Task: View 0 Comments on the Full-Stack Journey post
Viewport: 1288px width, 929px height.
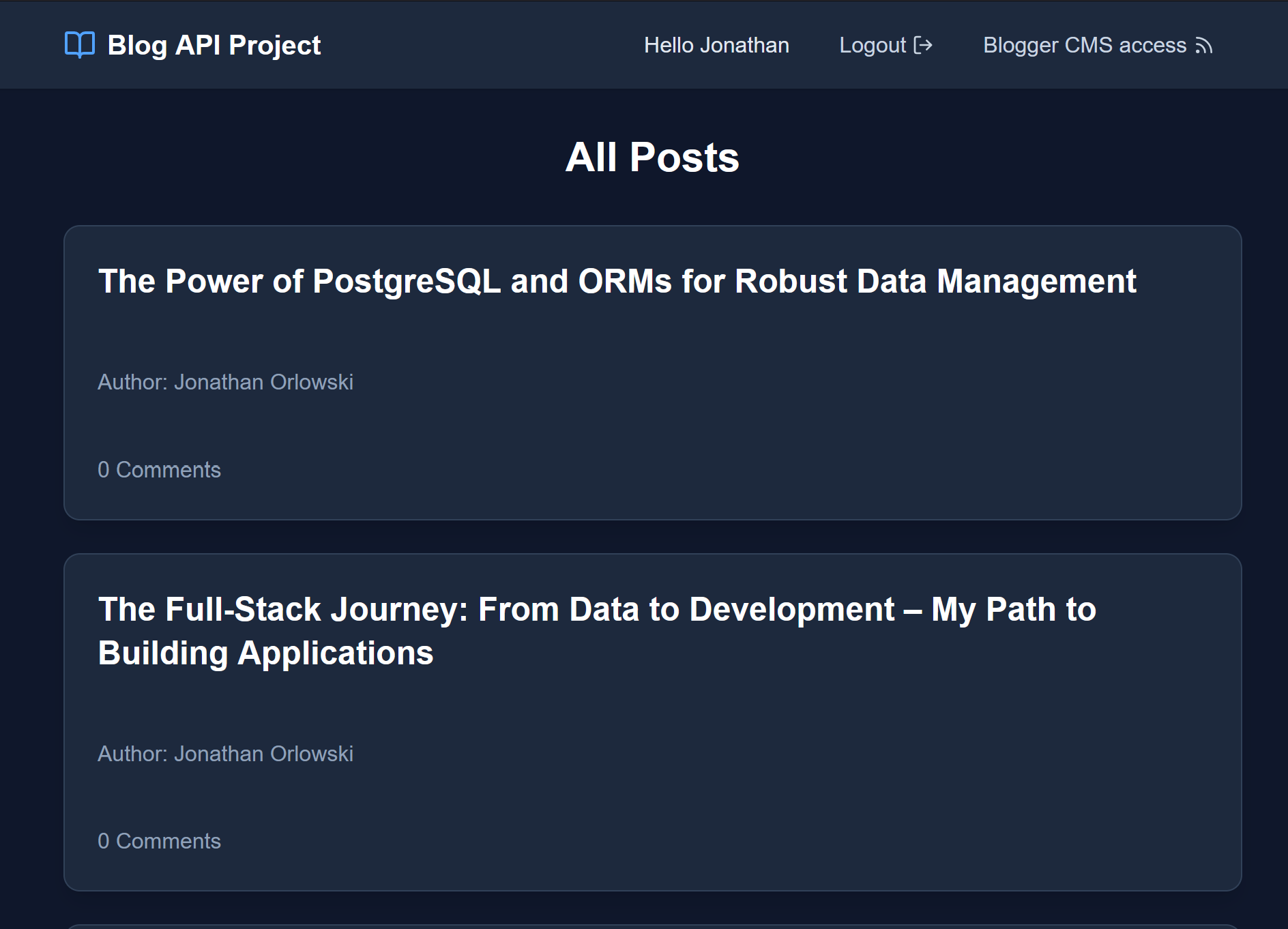Action: [159, 841]
